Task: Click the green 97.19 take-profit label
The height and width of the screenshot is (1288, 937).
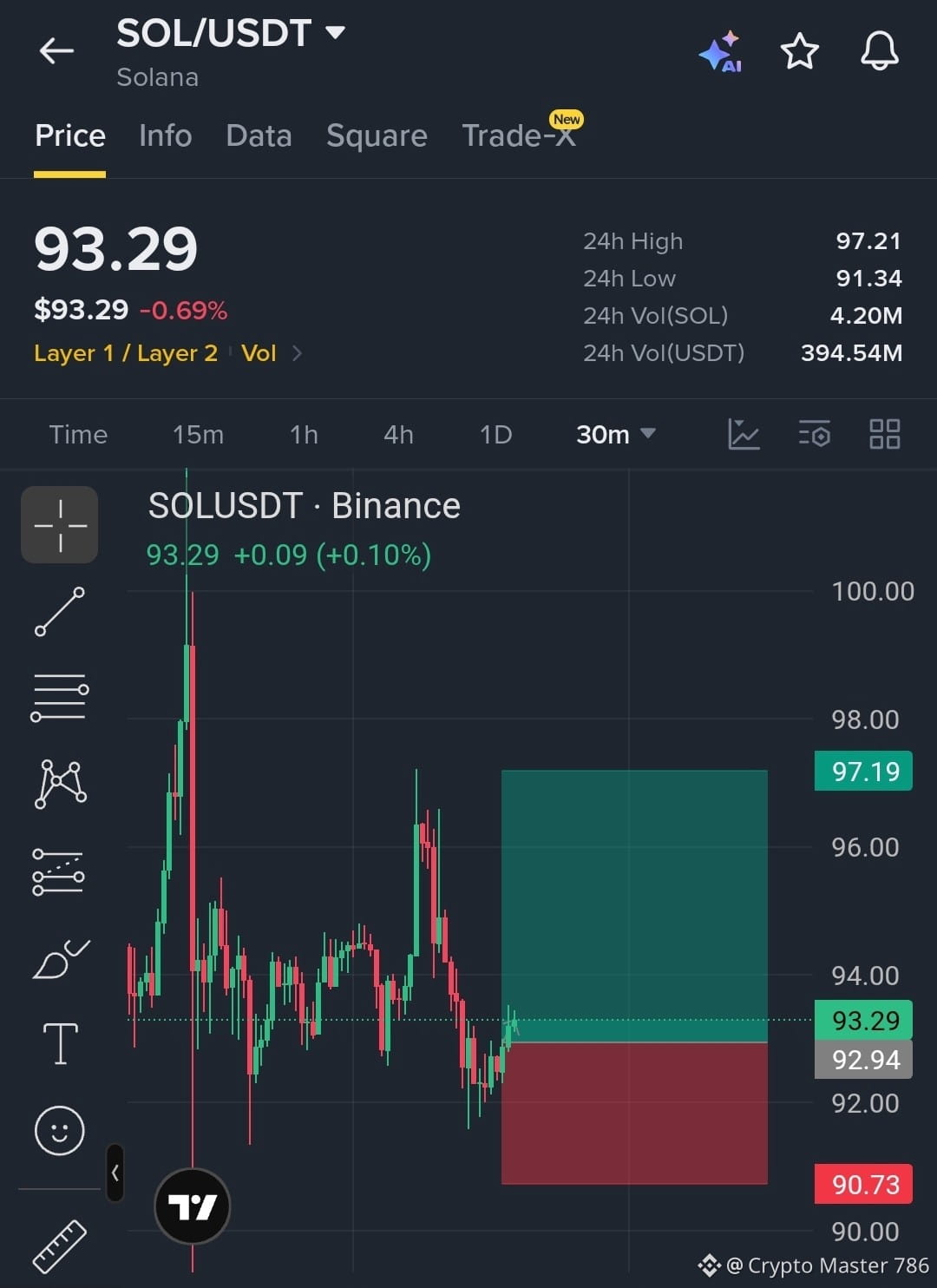Action: pos(863,771)
